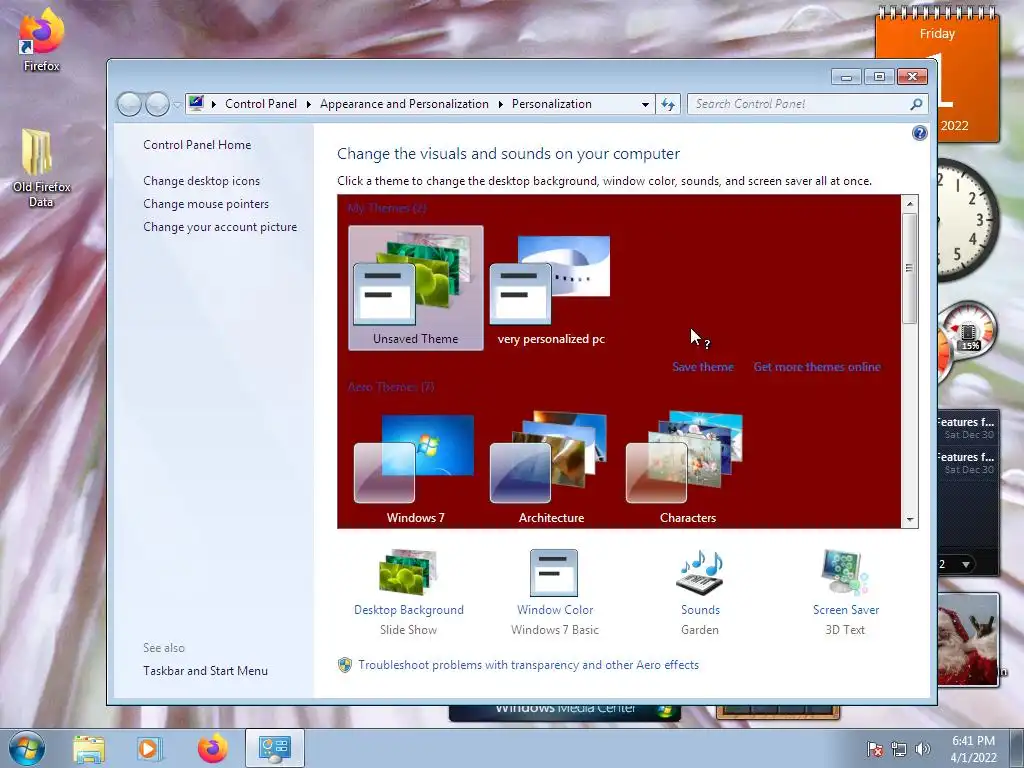This screenshot has height=768, width=1024.
Task: Open Windows Explorer from taskbar
Action: click(89, 748)
